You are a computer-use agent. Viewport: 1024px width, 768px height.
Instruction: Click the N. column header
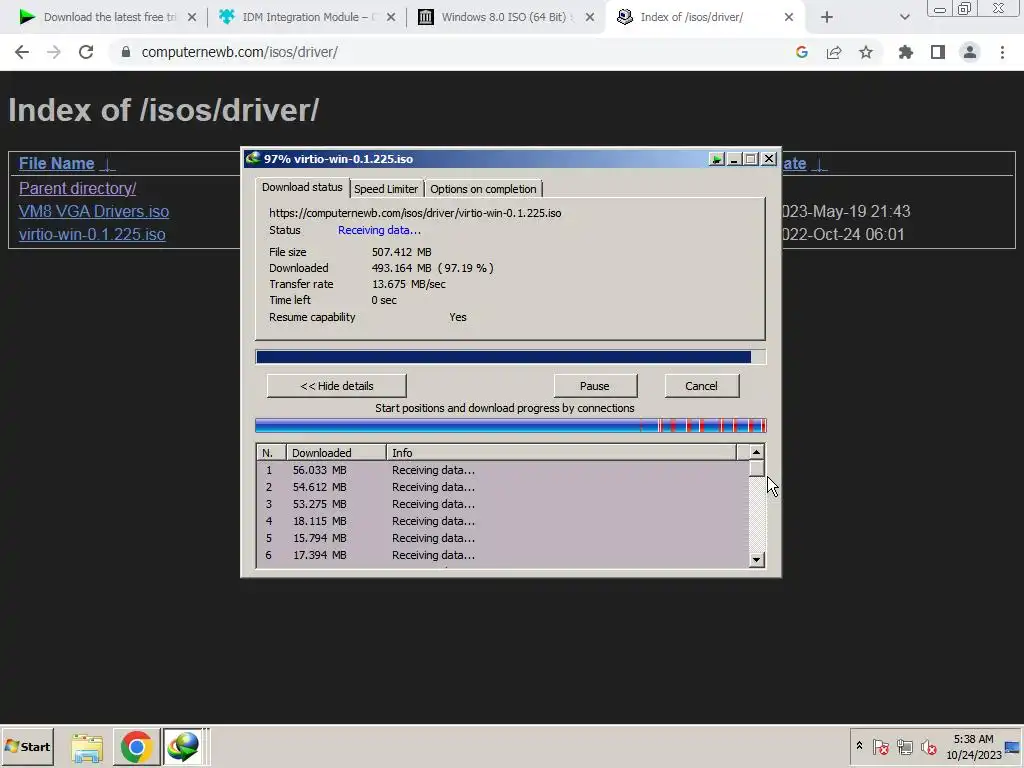coord(271,453)
